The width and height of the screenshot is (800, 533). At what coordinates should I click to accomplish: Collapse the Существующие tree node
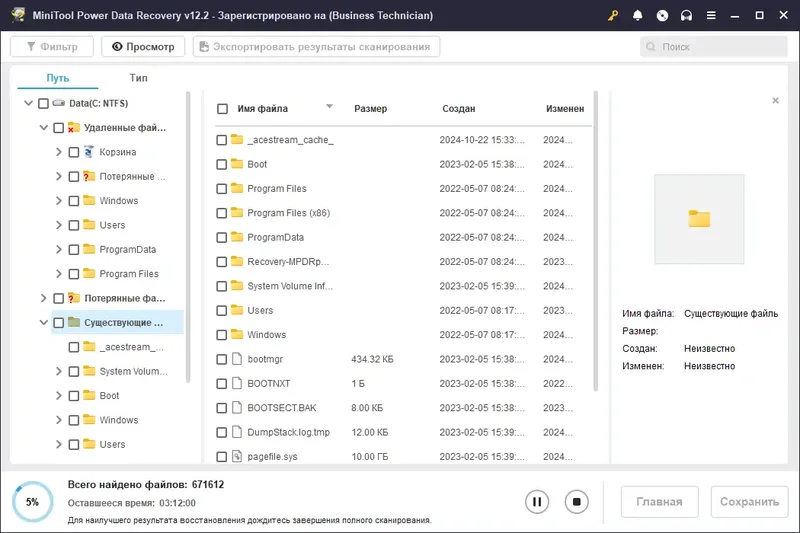pyautogui.click(x=44, y=322)
